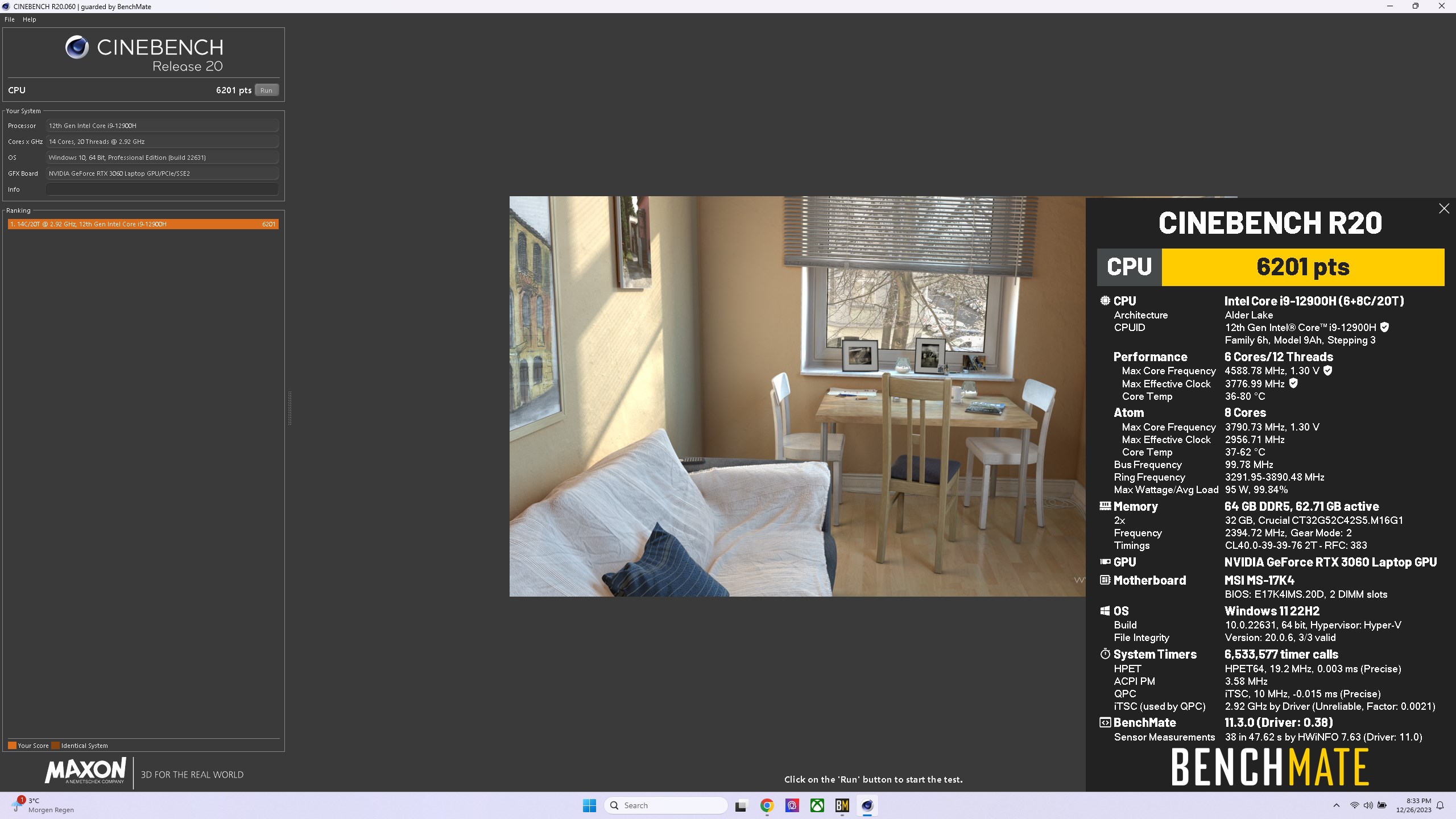Click the volume speaker tray icon
Image resolution: width=1456 pixels, height=819 pixels.
1368,805
